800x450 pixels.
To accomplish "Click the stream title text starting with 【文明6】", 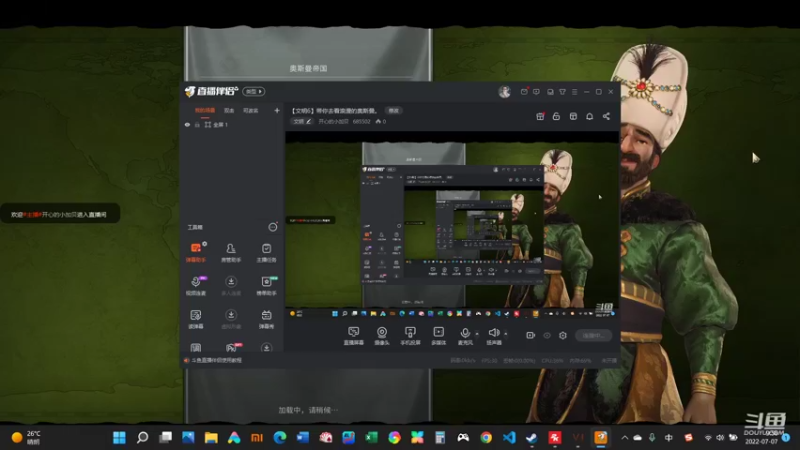I will point(335,110).
